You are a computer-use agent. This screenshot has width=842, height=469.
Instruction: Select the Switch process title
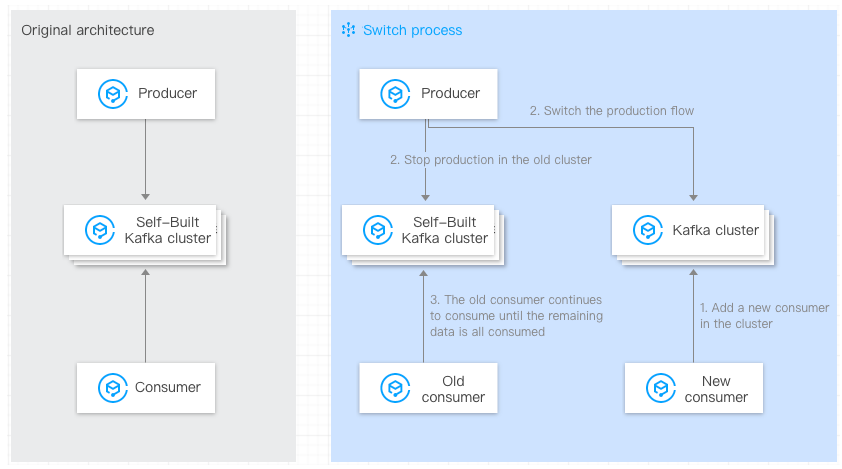[x=412, y=30]
